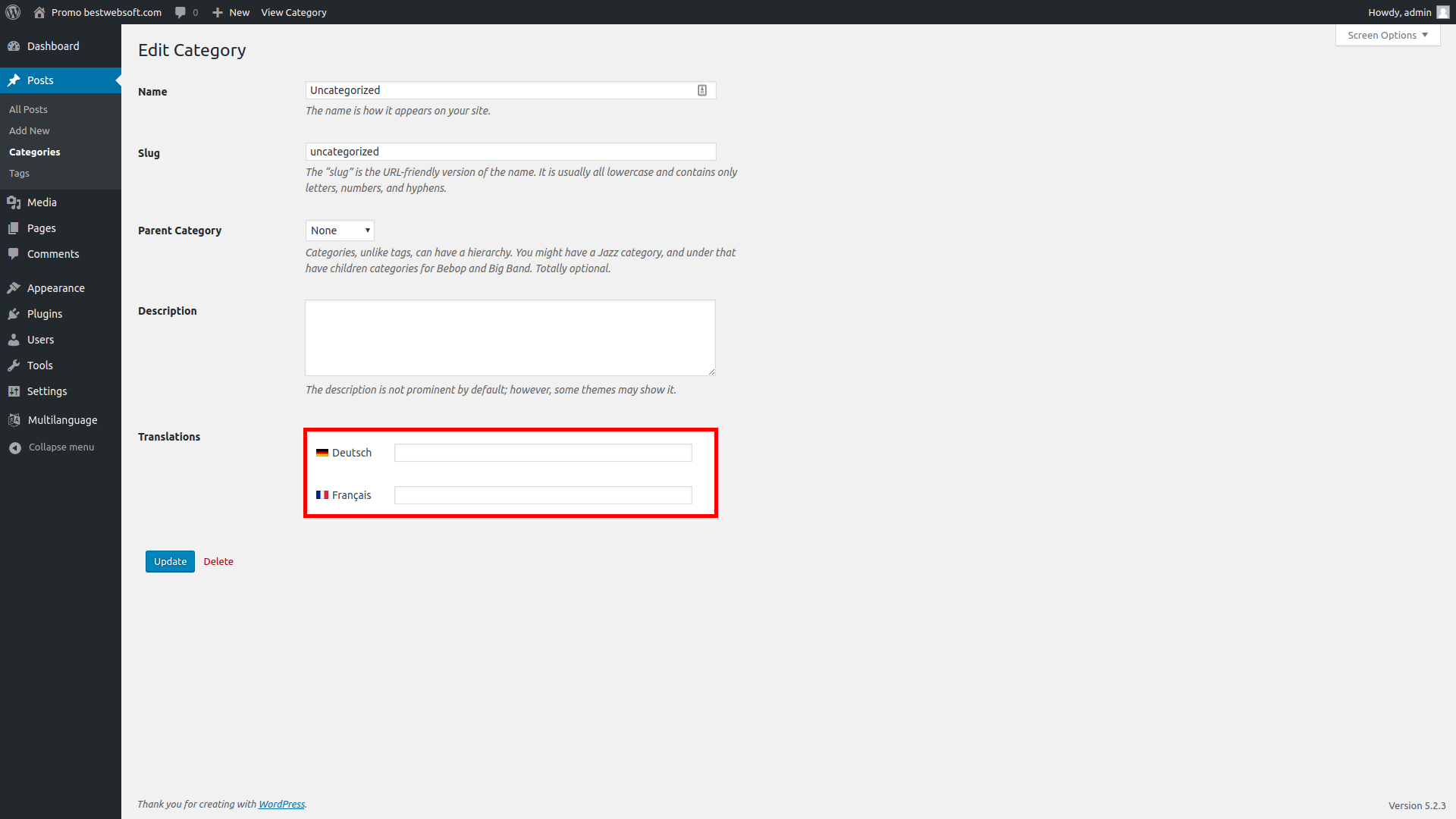Open Plugins via its plug icon

point(14,314)
